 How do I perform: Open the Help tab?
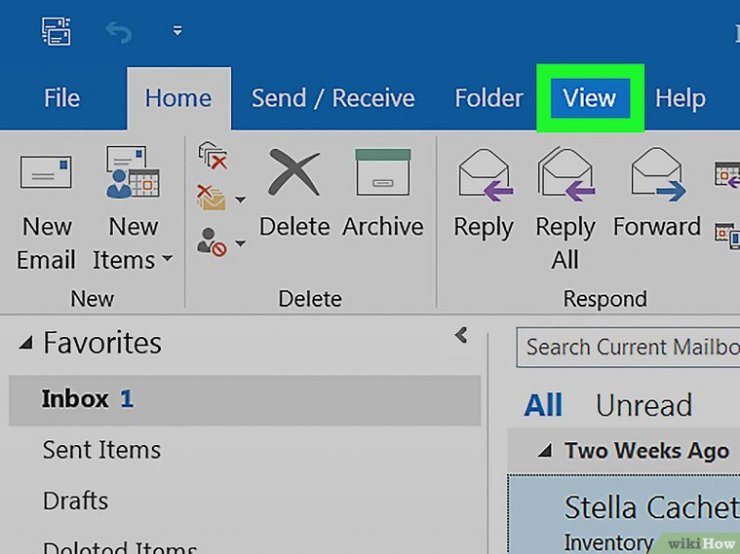(680, 98)
